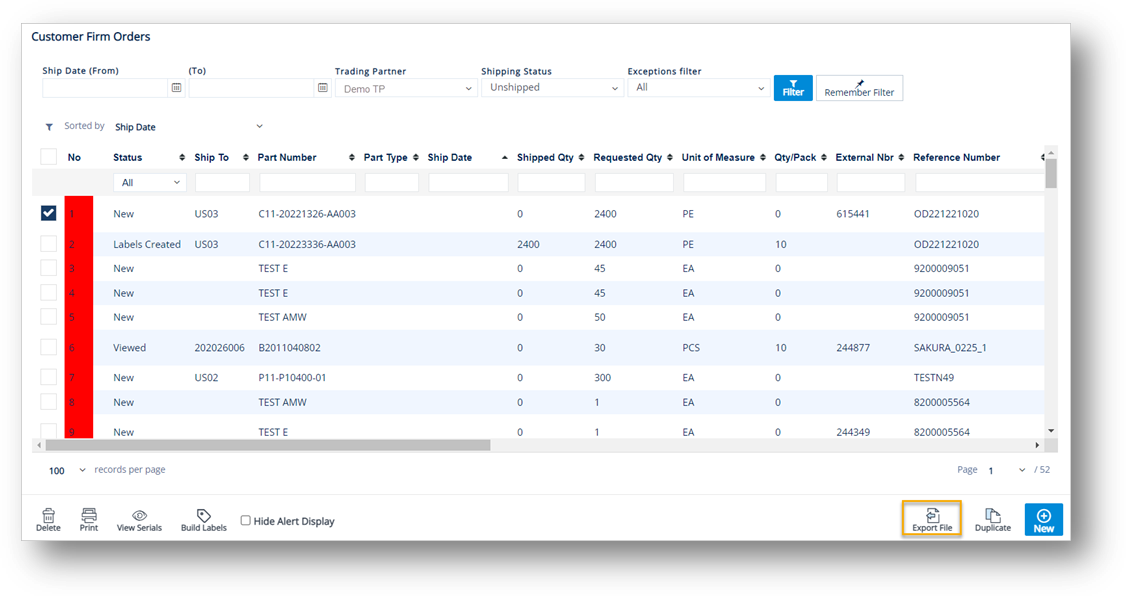Open the (To) date calendar picker
Screen dimensions: 1126x596
coord(323,88)
